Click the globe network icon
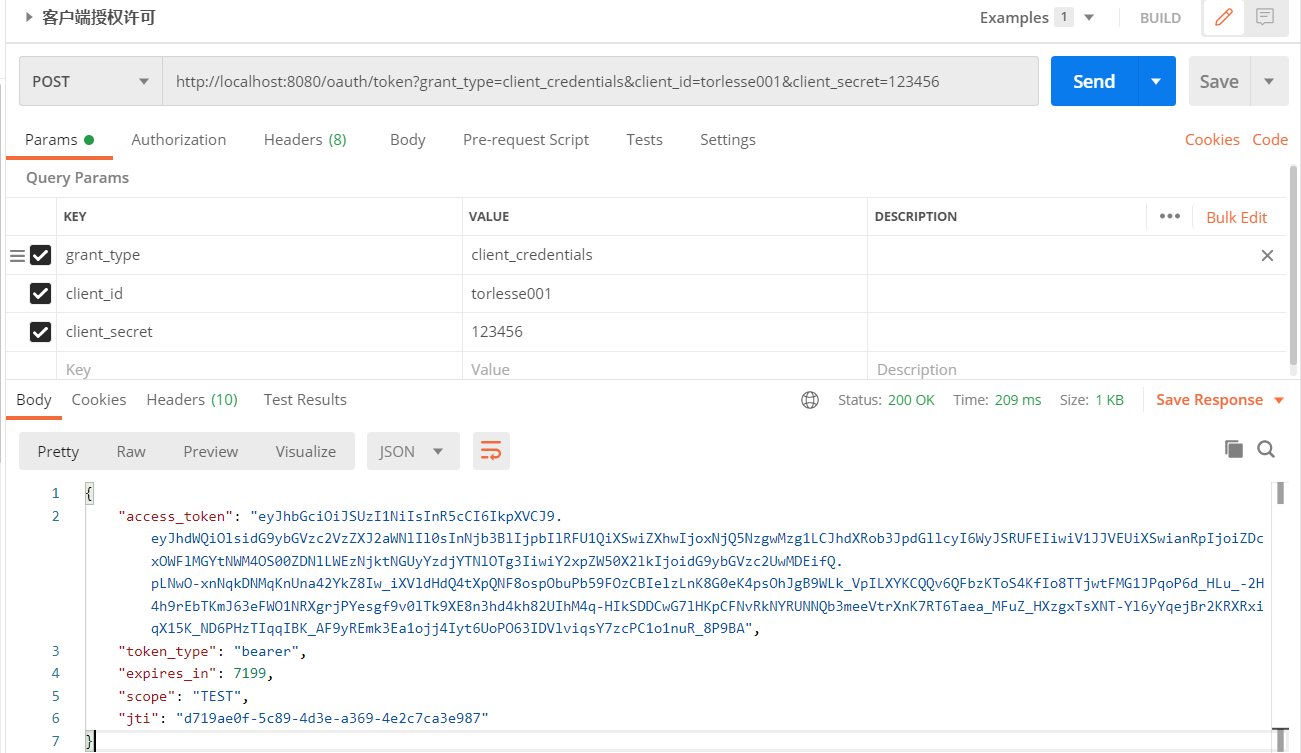Image resolution: width=1301 pixels, height=753 pixels. (x=810, y=400)
